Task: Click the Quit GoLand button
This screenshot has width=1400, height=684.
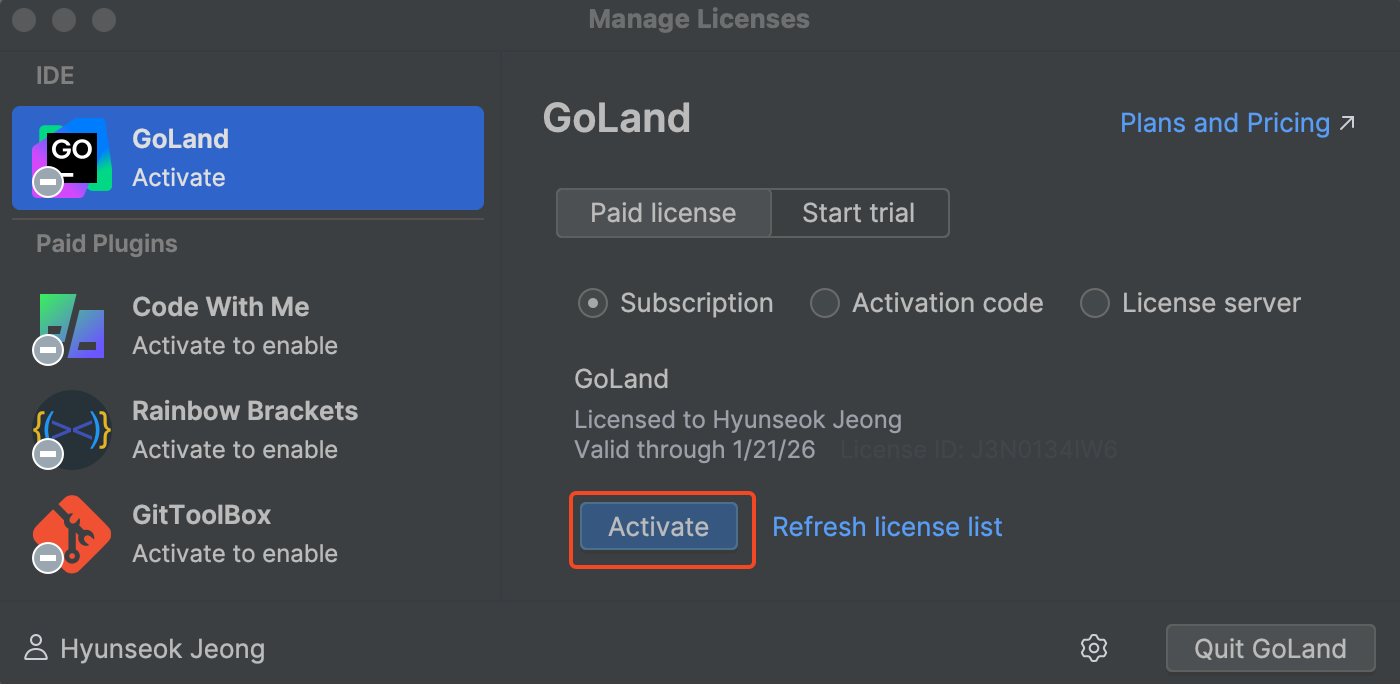Action: click(1270, 648)
